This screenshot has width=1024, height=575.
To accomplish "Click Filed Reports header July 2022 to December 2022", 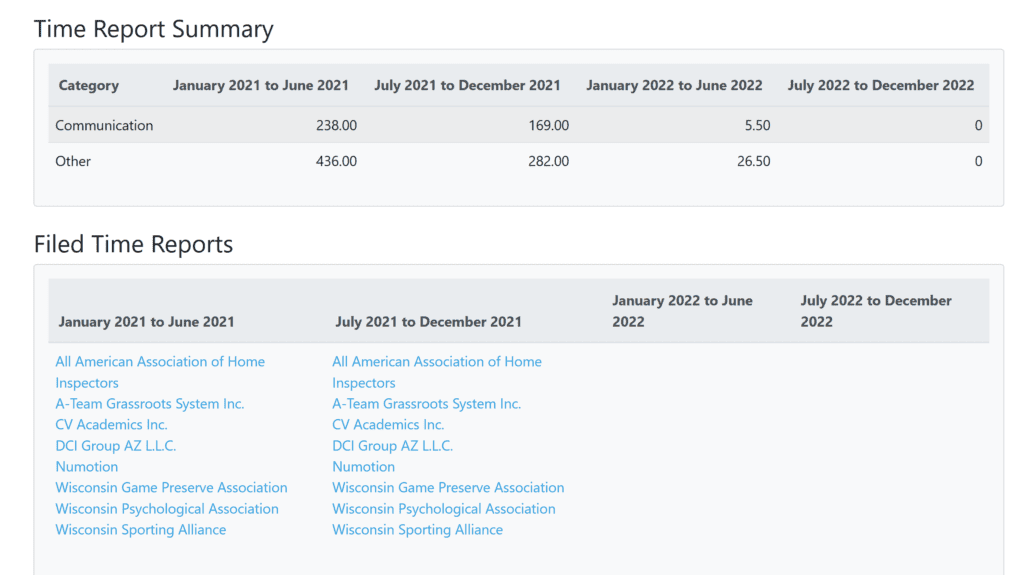I will point(876,311).
